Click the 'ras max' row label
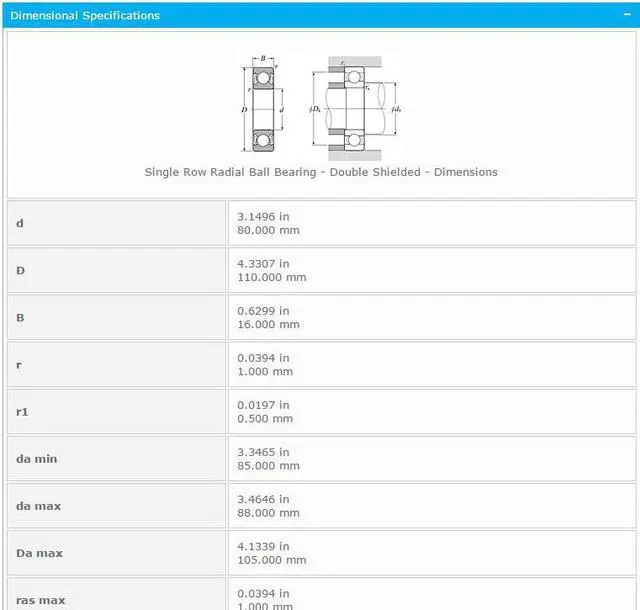Screen dimensions: 640x610 click(x=40, y=599)
